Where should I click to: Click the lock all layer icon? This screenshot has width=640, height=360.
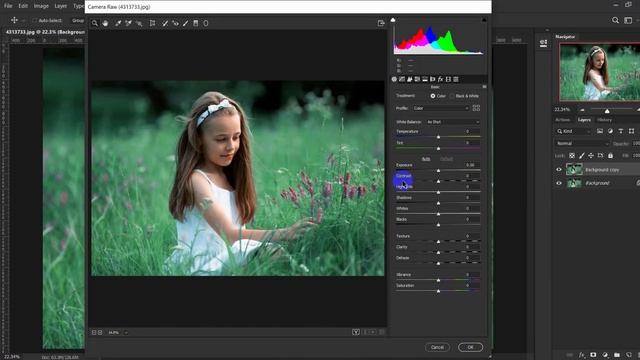coord(610,156)
